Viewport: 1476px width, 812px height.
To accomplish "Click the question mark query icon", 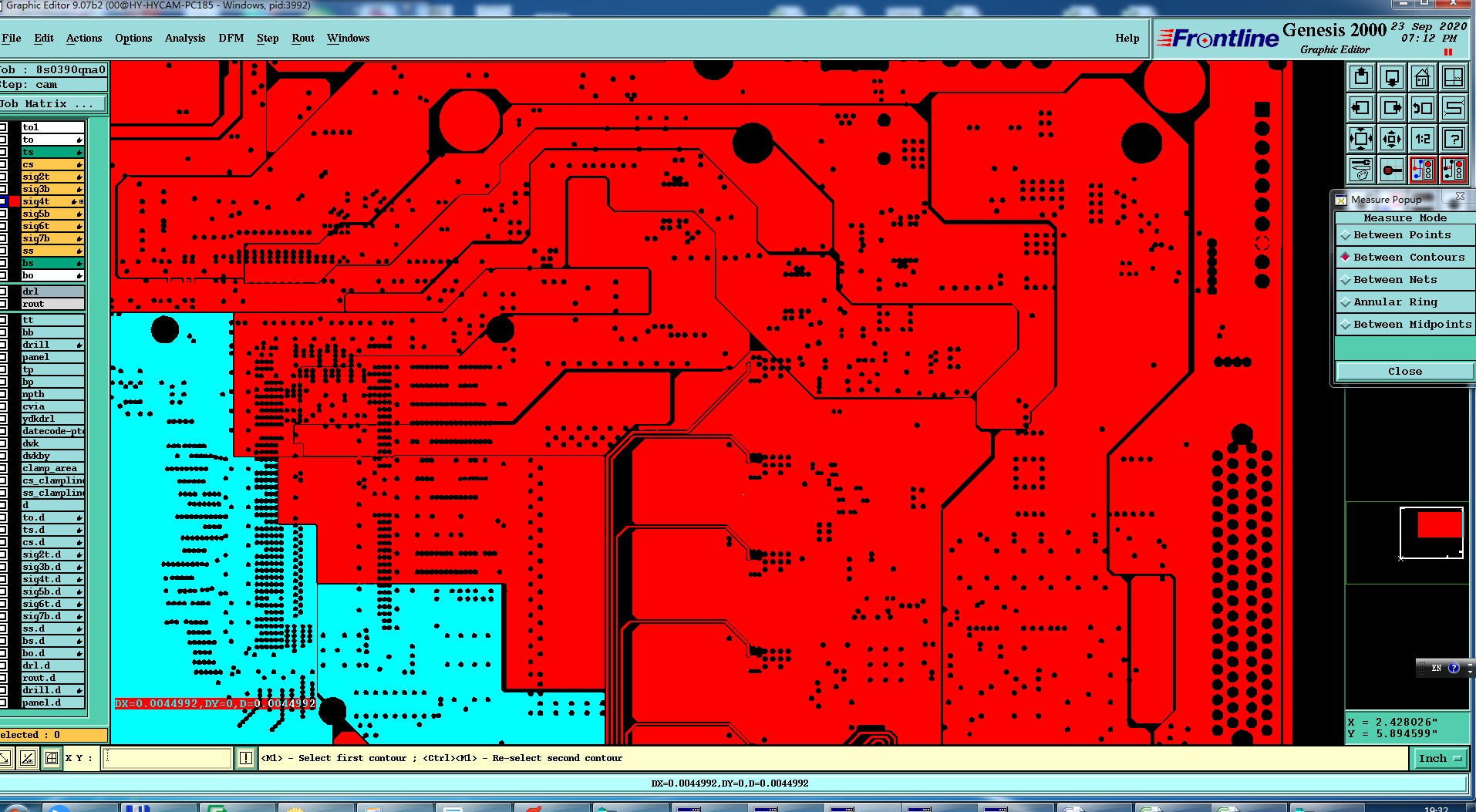I will [x=1453, y=139].
